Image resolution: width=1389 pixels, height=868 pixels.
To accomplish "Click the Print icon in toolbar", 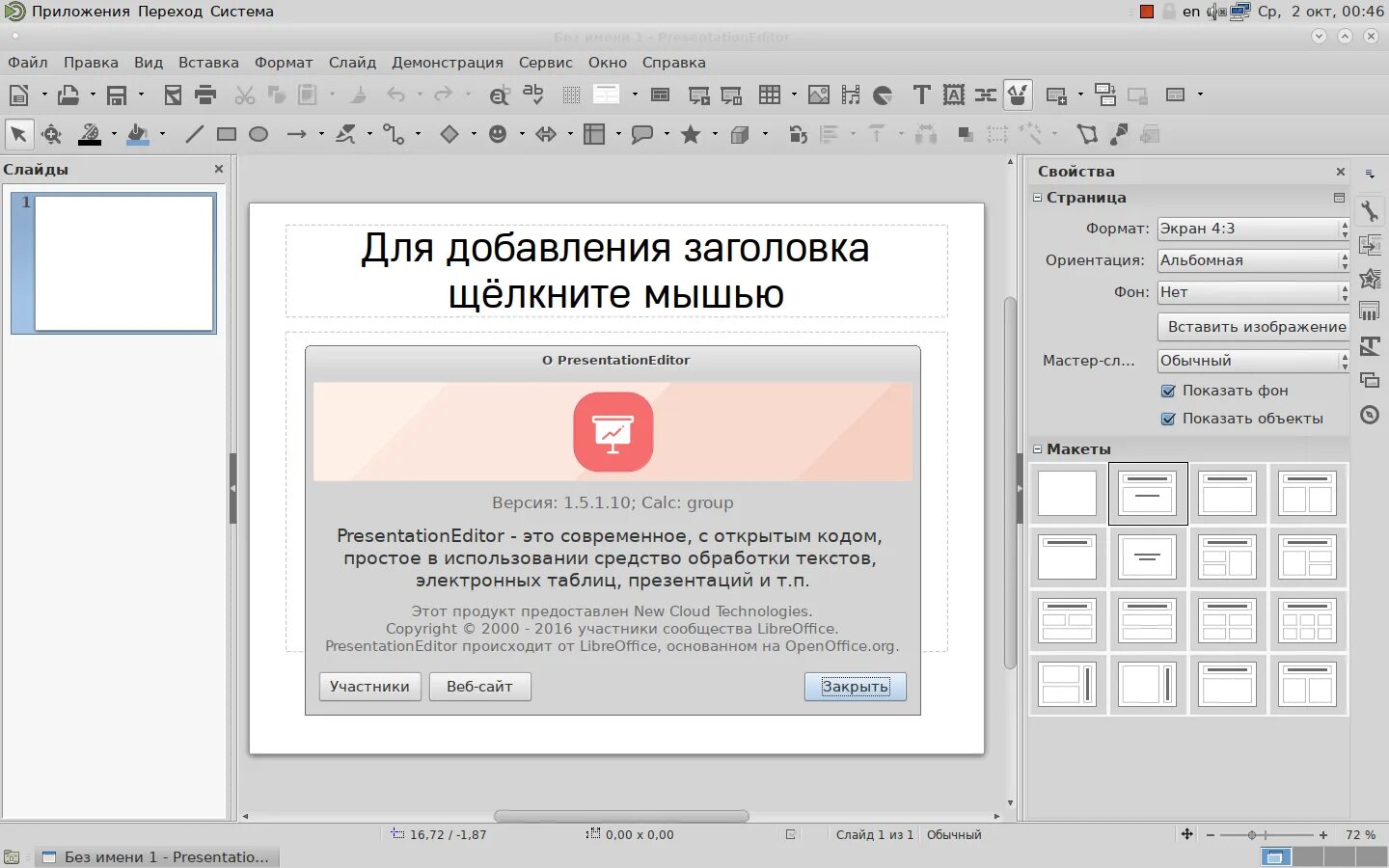I will click(x=204, y=95).
